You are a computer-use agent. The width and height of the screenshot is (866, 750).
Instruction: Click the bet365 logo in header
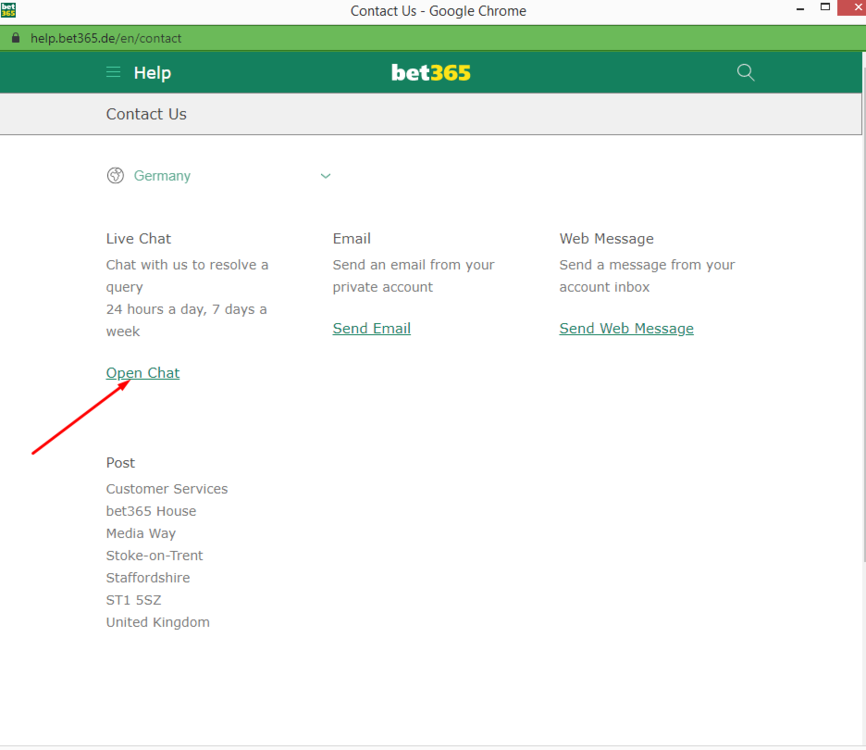click(x=431, y=73)
